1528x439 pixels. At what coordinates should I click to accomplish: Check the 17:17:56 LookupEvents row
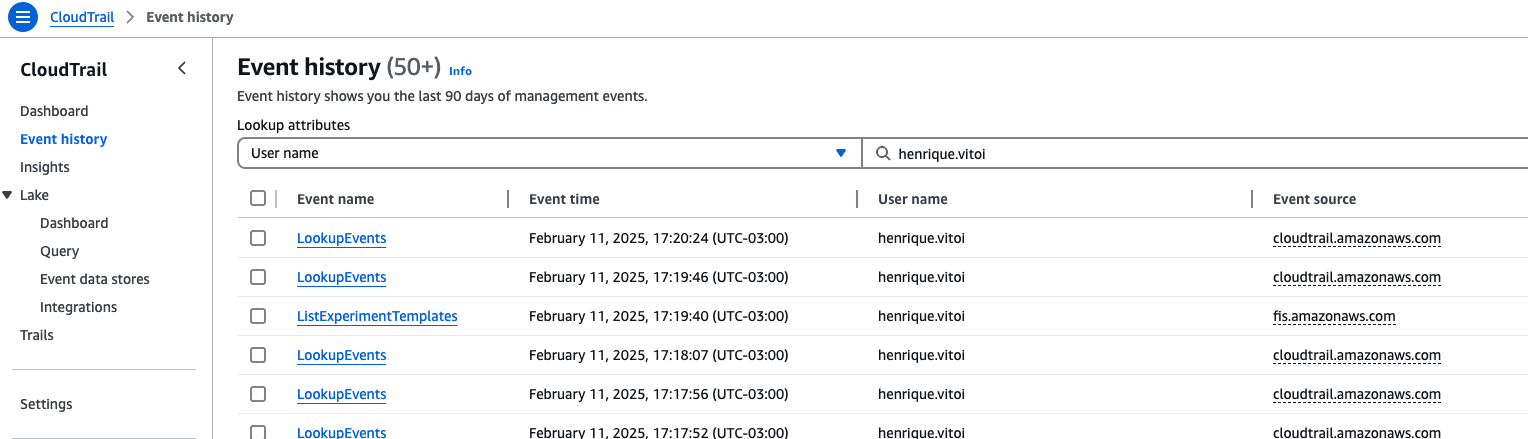(258, 394)
